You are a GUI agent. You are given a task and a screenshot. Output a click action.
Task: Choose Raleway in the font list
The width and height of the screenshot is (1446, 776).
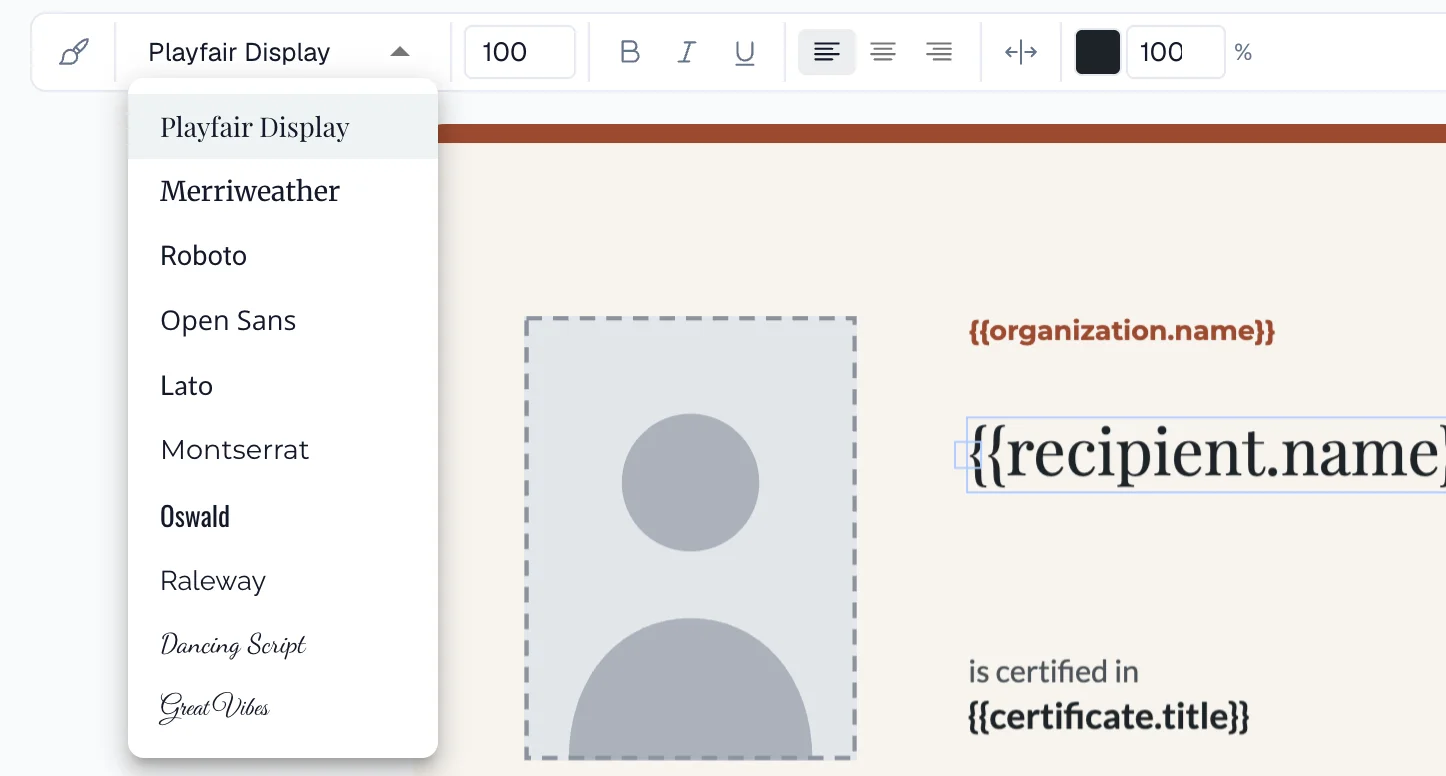pos(283,581)
